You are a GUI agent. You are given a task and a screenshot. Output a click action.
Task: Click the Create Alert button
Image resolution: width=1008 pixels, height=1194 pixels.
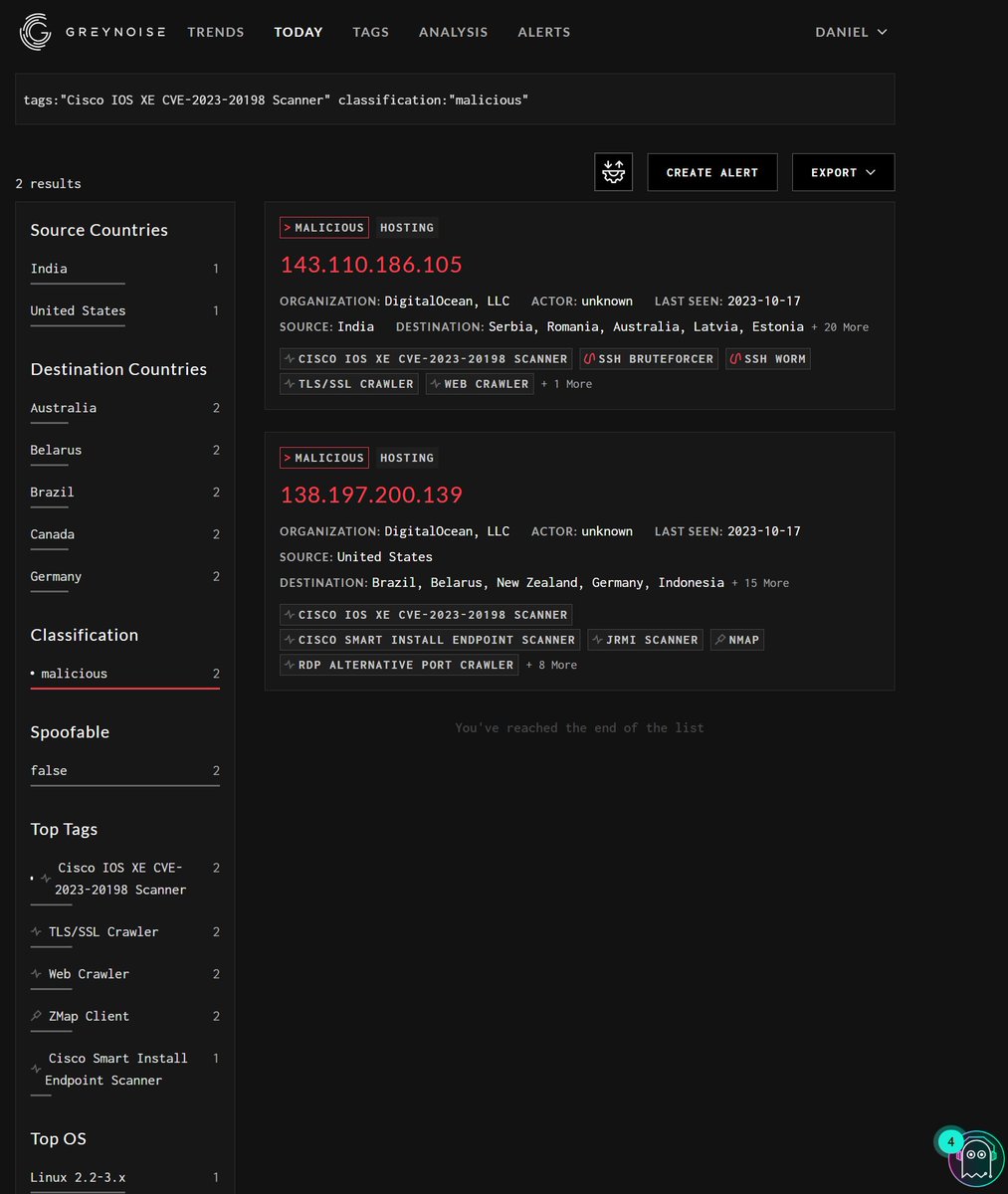pyautogui.click(x=712, y=172)
